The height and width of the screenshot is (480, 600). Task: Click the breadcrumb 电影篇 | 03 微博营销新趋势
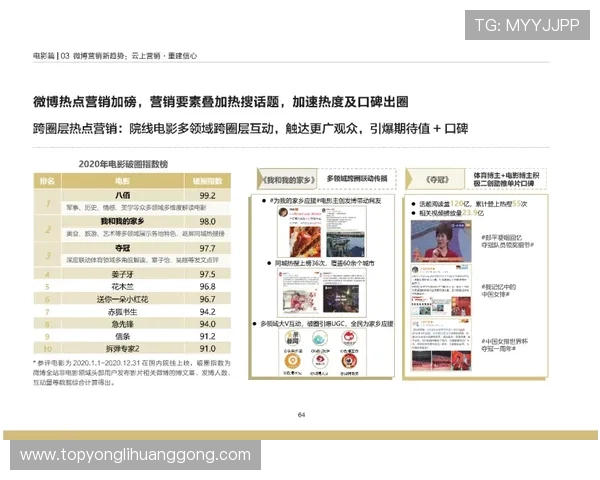(x=115, y=56)
